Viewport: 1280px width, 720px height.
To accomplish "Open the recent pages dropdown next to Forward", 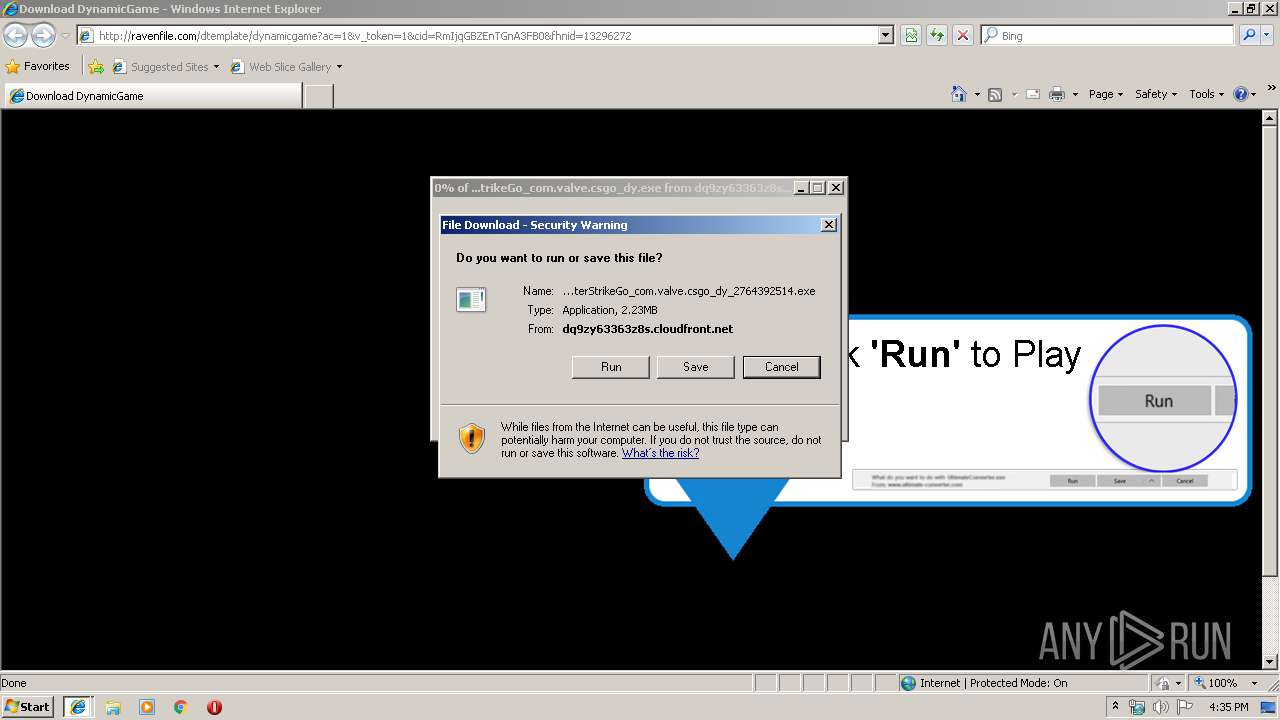I will click(x=65, y=36).
